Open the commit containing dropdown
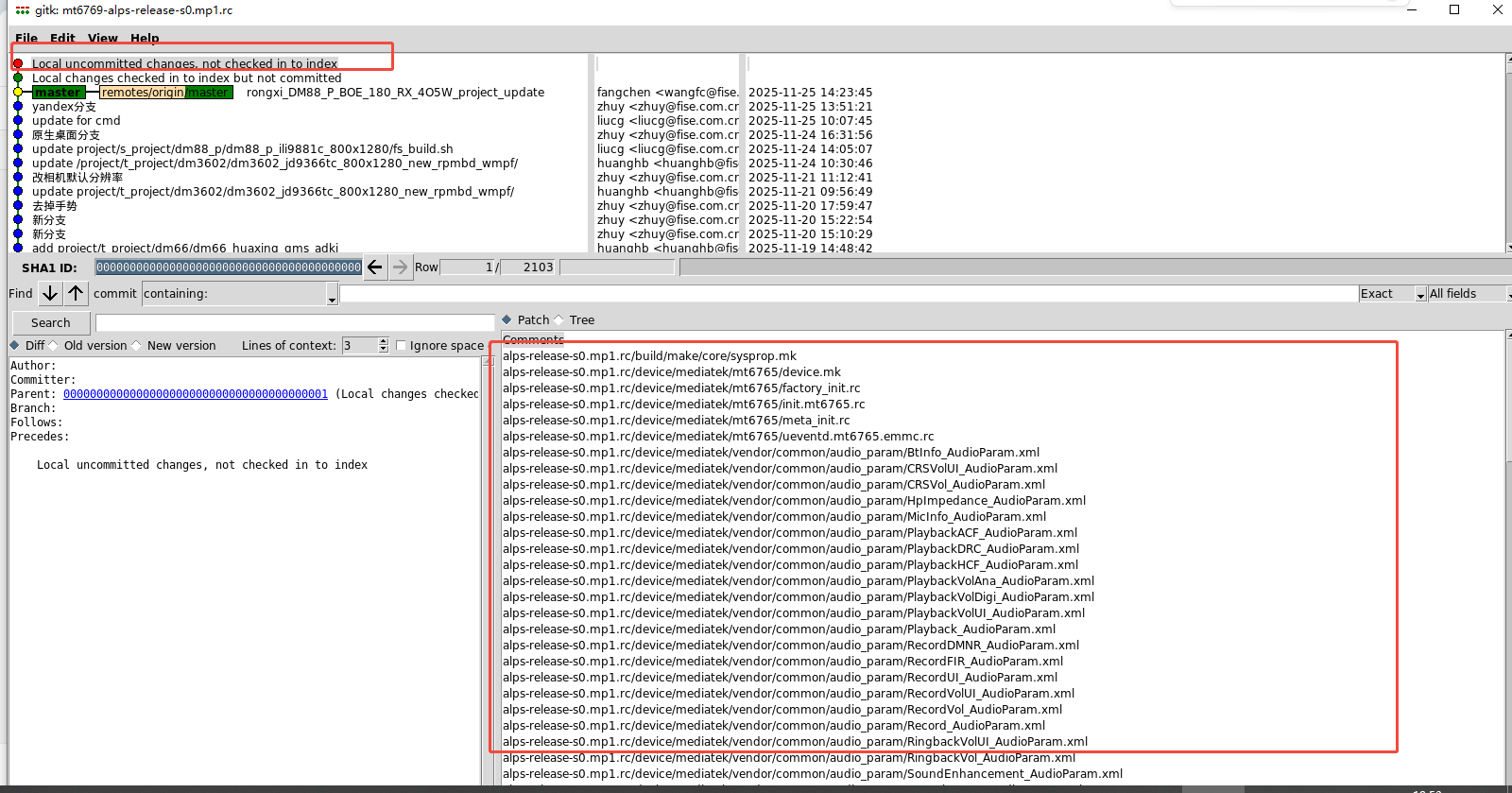Image resolution: width=1512 pixels, height=793 pixels. (x=240, y=294)
